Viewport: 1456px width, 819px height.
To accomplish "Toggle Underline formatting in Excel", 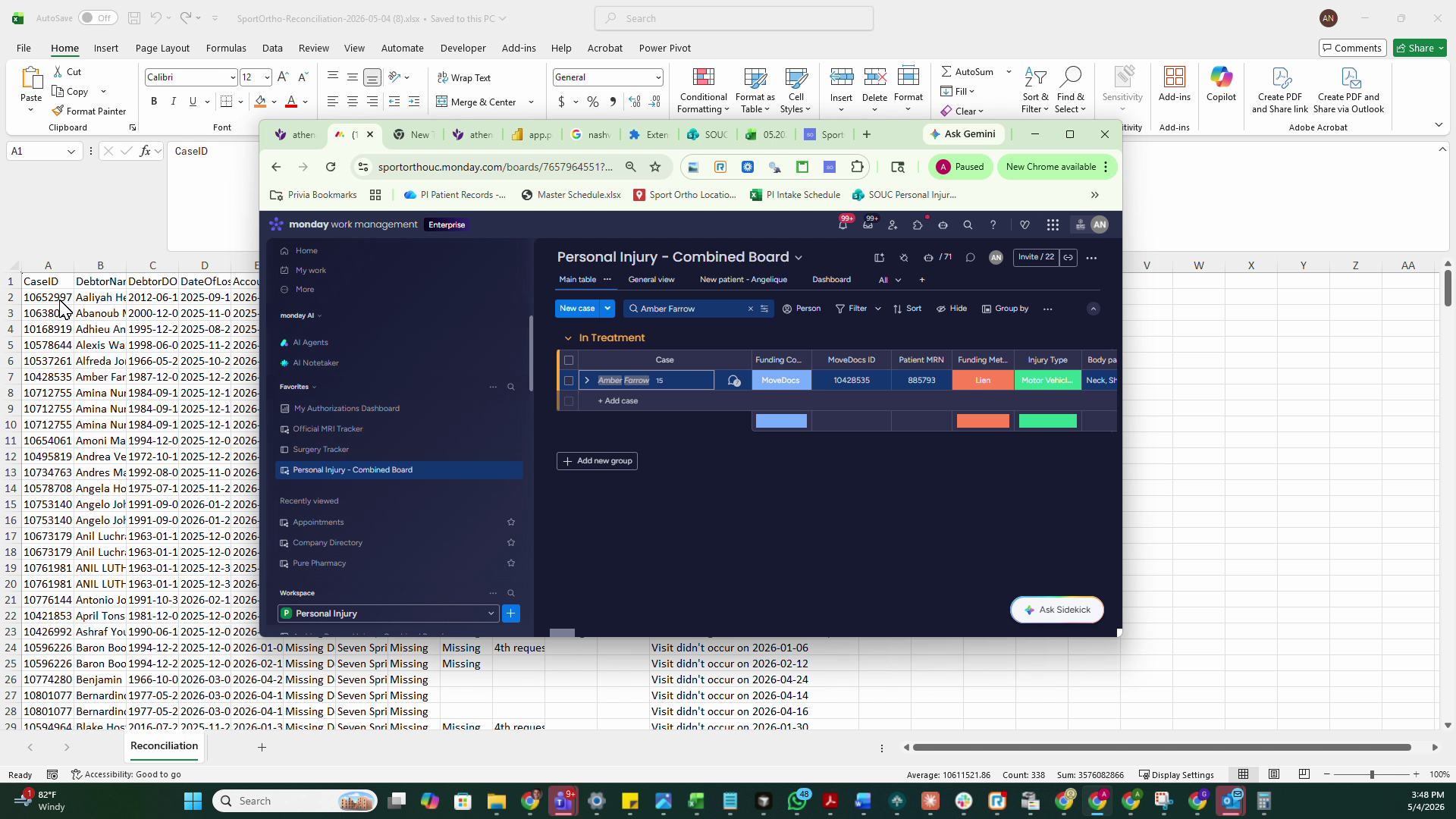I will coord(193,102).
